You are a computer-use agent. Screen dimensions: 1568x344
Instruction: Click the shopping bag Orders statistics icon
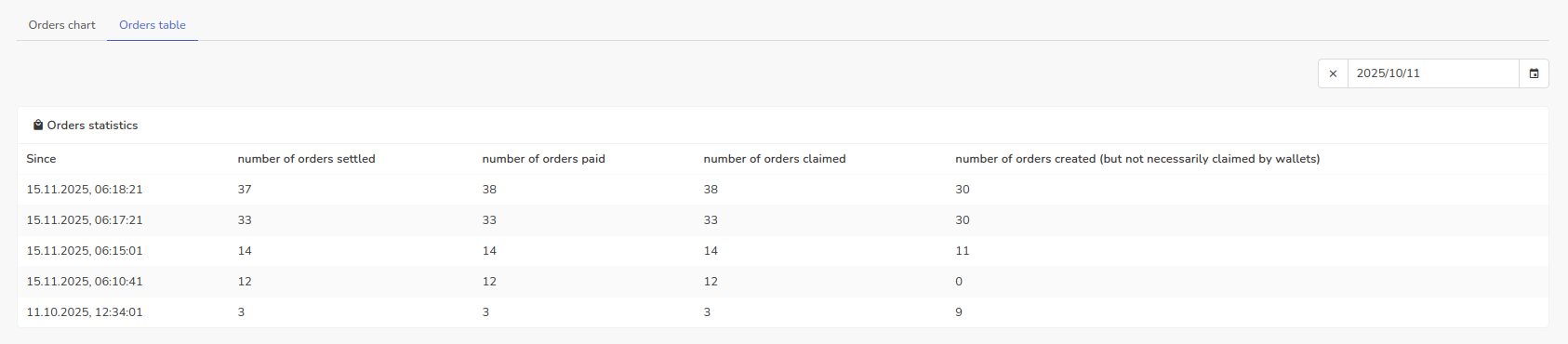pos(38,125)
